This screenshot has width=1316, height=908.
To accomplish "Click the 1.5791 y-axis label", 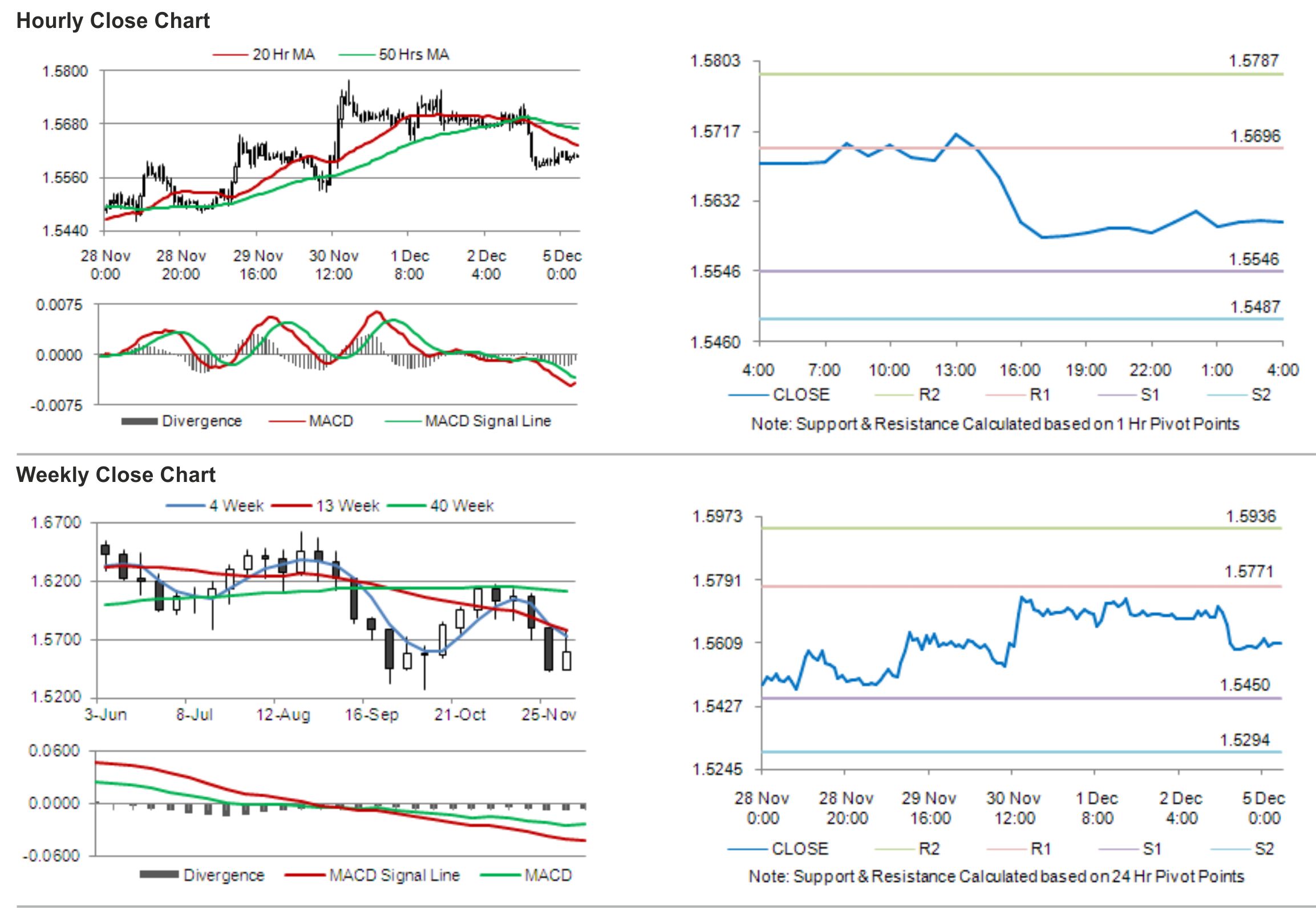I will [717, 581].
